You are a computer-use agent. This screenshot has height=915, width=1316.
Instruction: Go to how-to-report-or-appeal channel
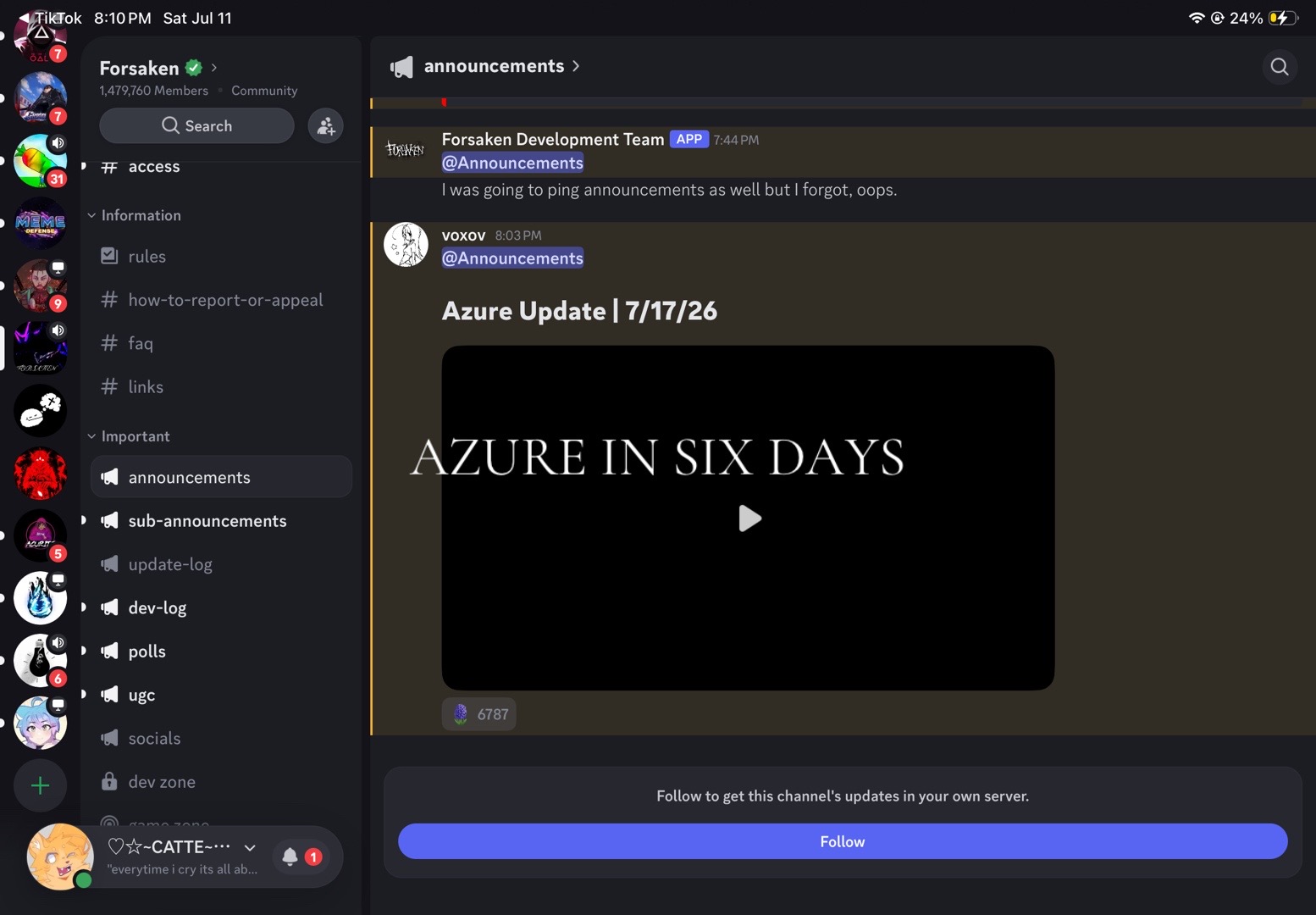click(x=221, y=300)
